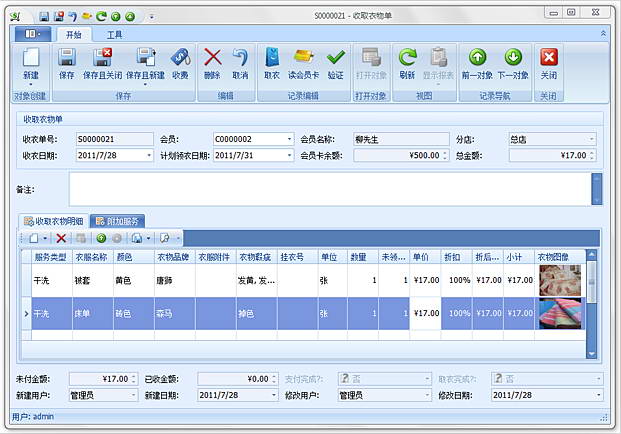This screenshot has width=621, height=434.
Task: Open the 计划送衣日期 date dropdown
Action: click(289, 155)
